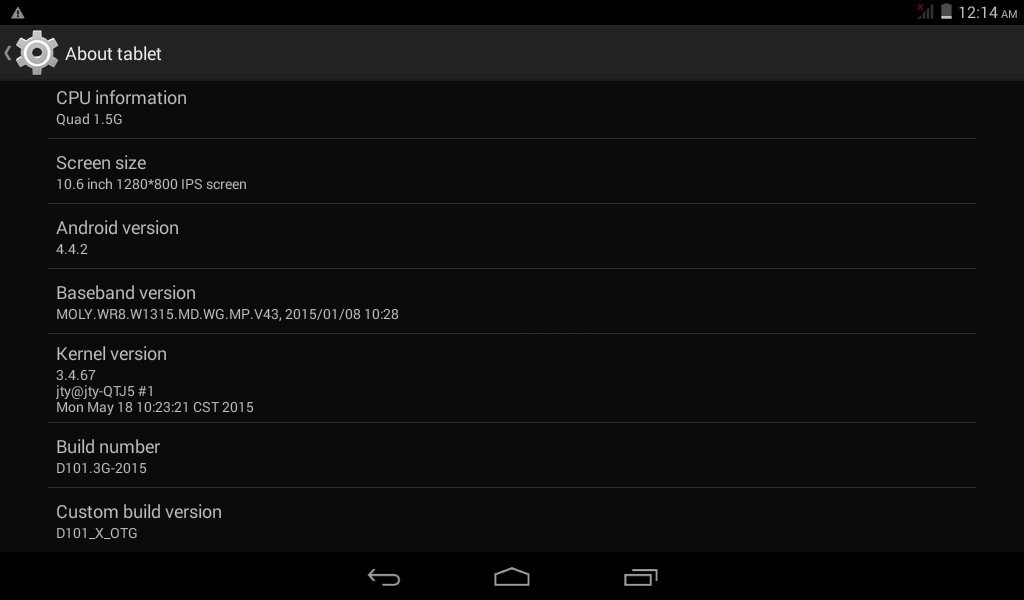The image size is (1024, 600).
Task: Tap the About tablet title text
Action: [113, 54]
